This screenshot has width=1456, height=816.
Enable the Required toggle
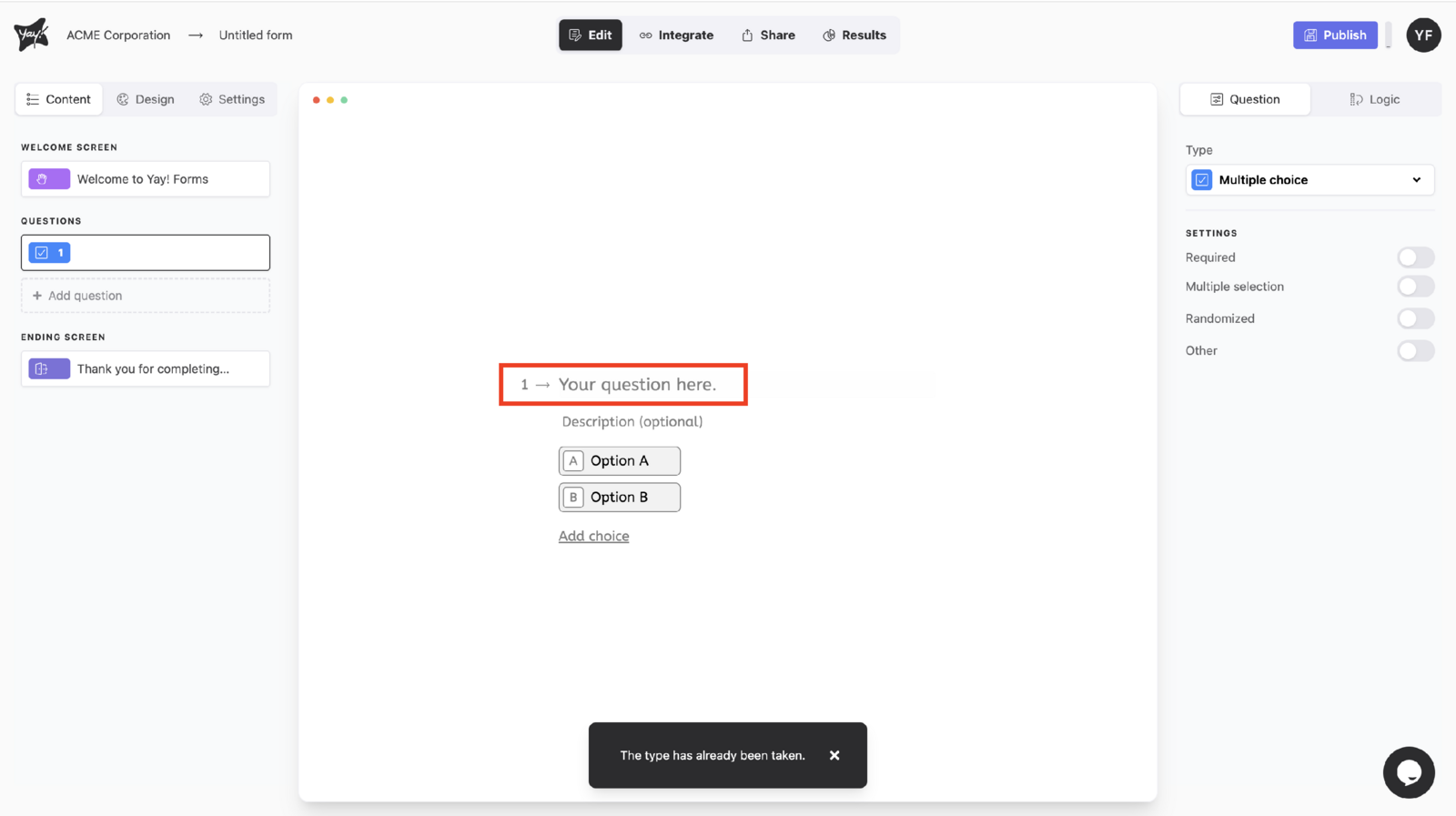coord(1415,257)
